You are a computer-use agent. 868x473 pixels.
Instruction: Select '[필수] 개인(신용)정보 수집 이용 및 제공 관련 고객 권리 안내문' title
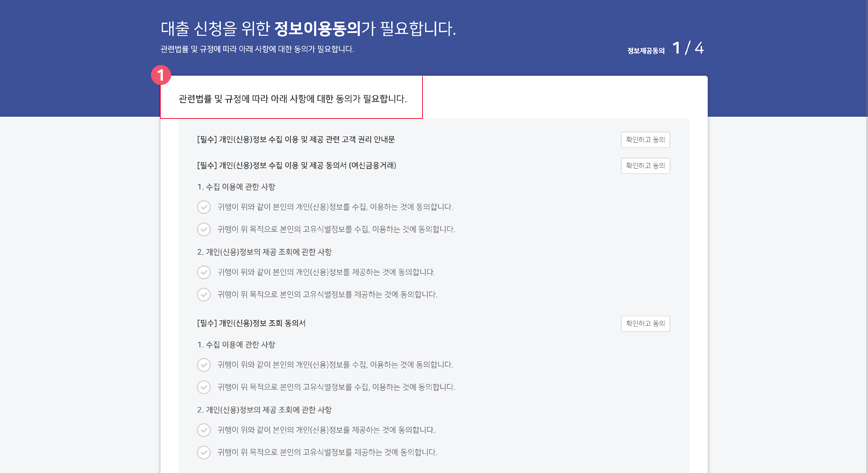296,140
